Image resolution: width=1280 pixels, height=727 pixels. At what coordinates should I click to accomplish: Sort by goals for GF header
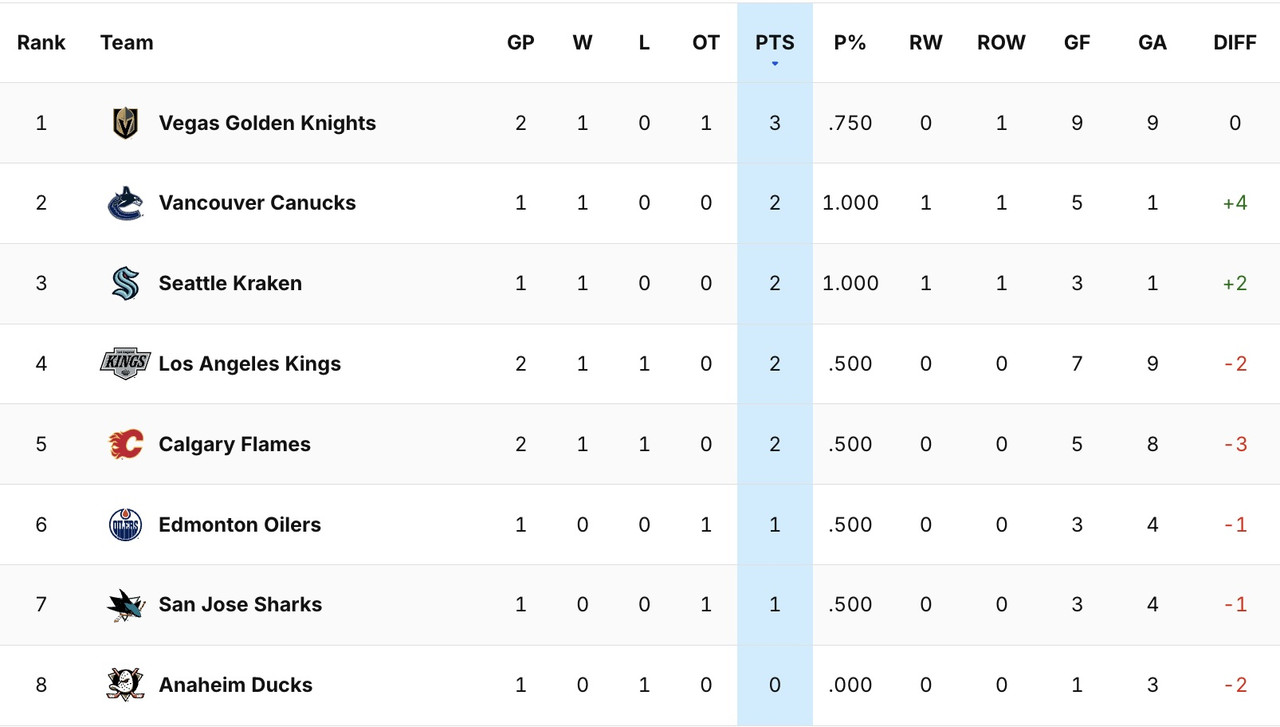tap(1077, 42)
